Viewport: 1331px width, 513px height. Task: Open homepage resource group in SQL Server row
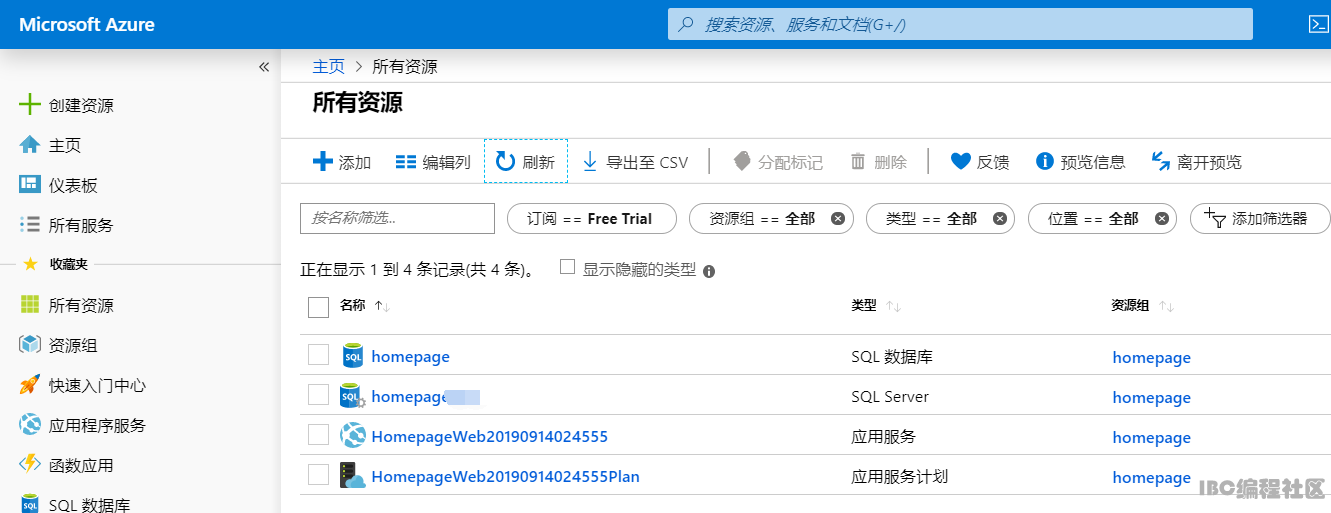[1151, 397]
